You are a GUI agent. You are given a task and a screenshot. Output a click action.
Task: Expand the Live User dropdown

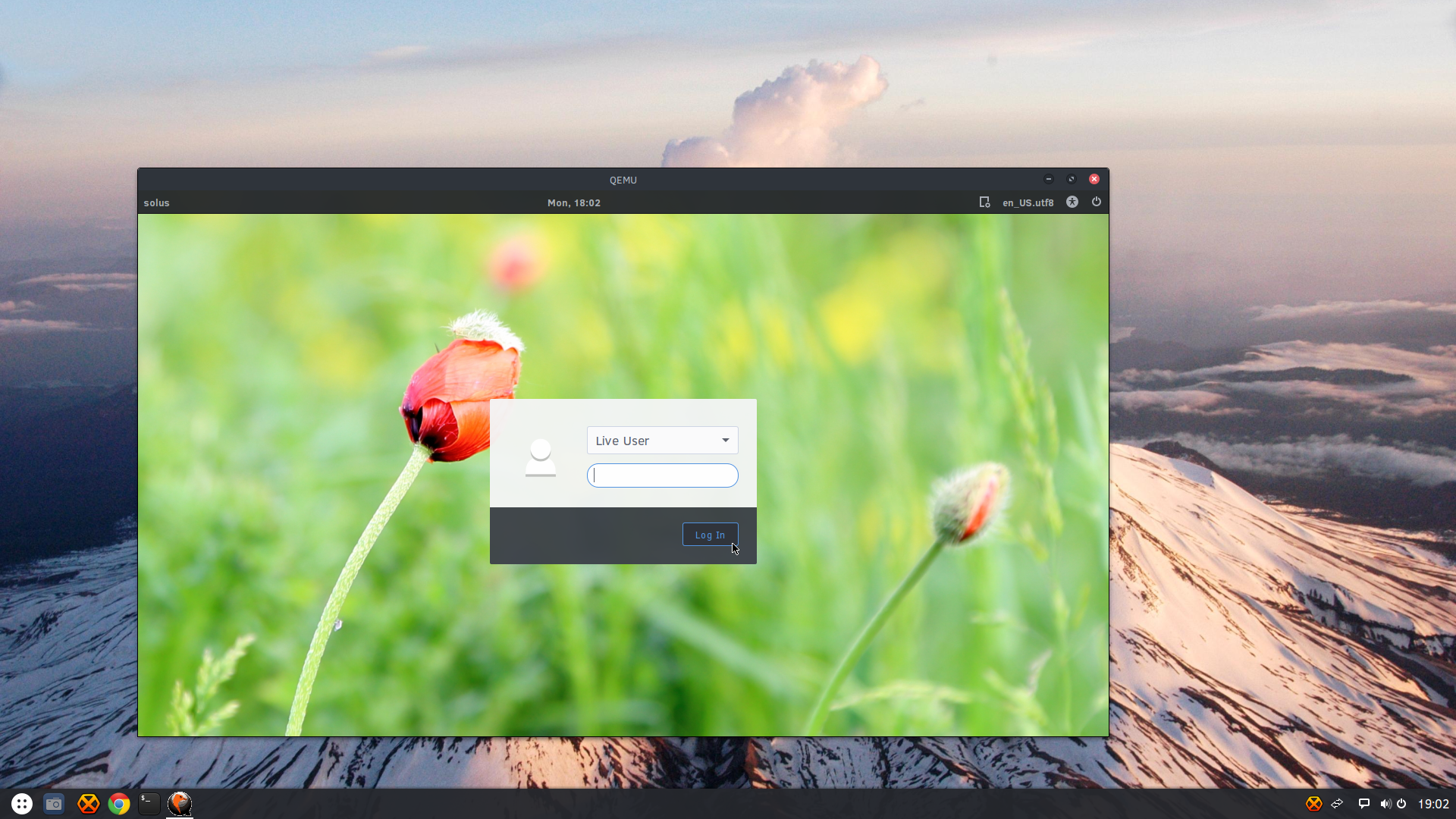(x=662, y=441)
